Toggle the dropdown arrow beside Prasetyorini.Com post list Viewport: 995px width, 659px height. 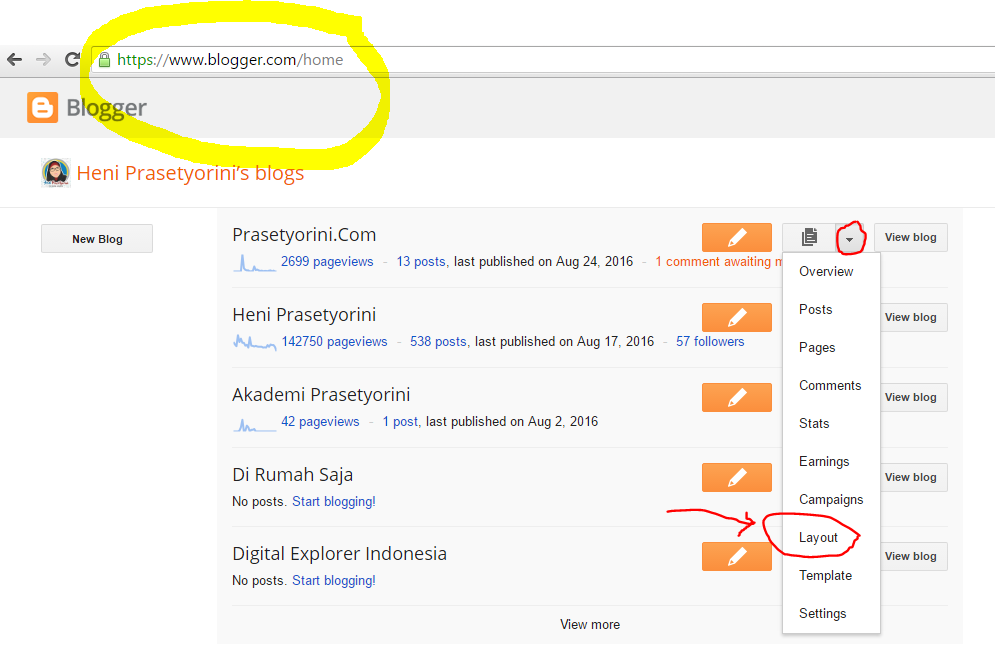(x=850, y=238)
